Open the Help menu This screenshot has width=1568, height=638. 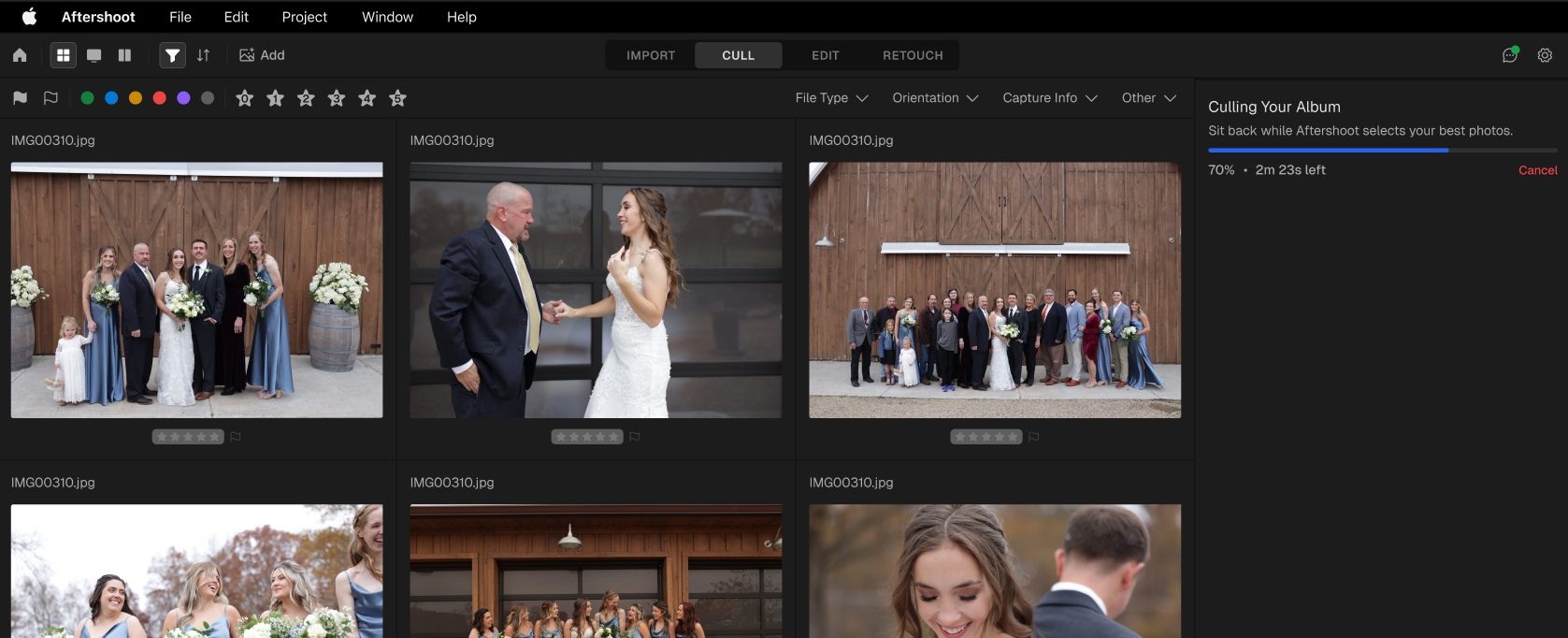pos(462,17)
